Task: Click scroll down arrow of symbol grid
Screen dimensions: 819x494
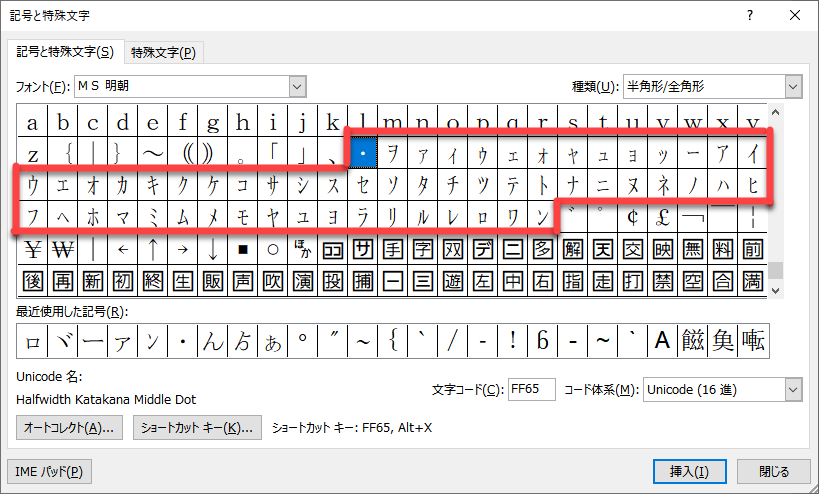Action: click(x=776, y=289)
